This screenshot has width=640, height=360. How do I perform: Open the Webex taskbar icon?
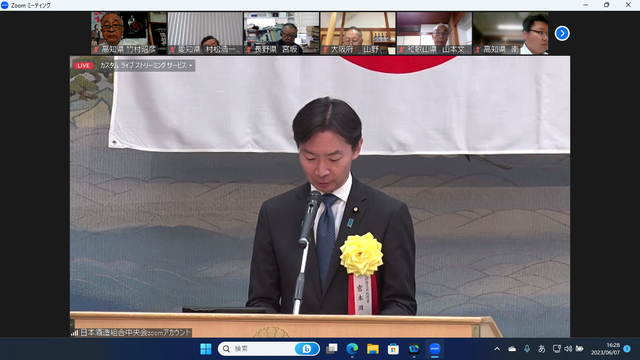coord(414,349)
